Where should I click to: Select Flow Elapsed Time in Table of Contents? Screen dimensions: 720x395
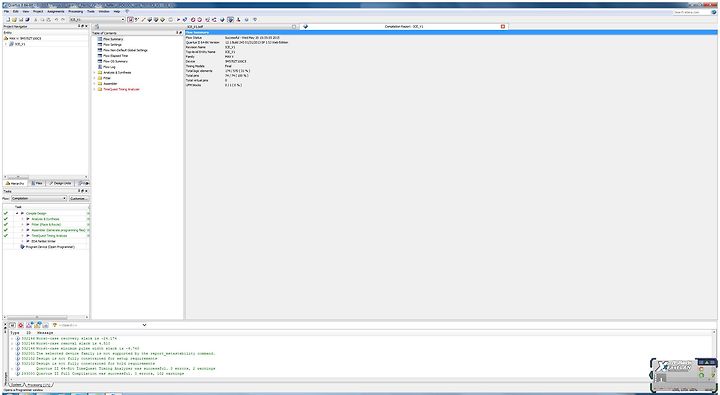pyautogui.click(x=115, y=56)
